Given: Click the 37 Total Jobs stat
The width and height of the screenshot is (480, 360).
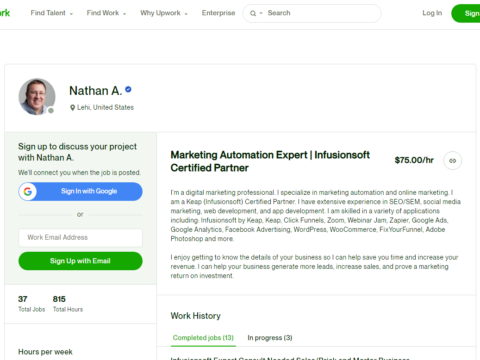Looking at the screenshot, I should click(31, 304).
